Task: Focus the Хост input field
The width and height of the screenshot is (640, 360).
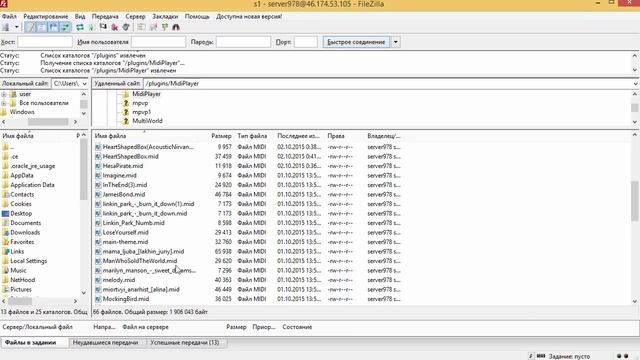Action: (x=45, y=42)
